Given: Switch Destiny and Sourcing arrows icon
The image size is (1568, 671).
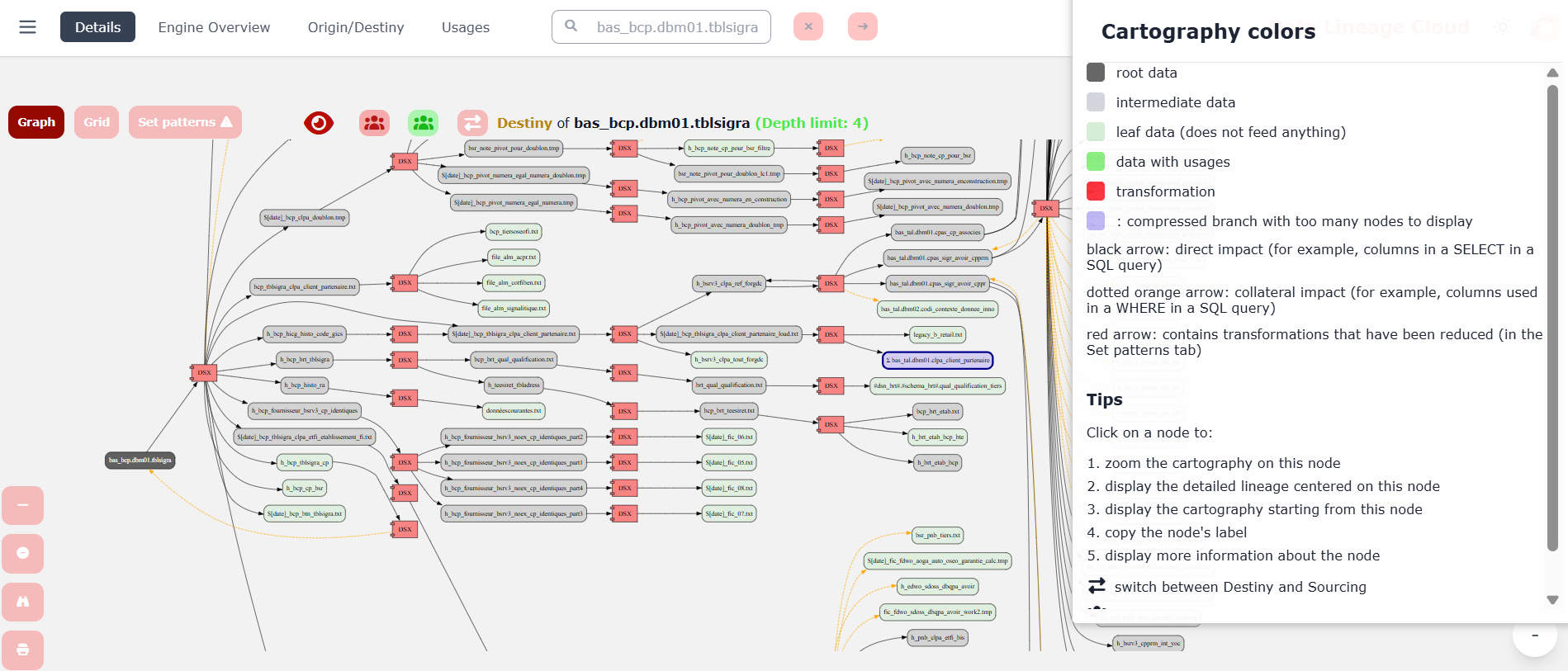Looking at the screenshot, I should click(472, 123).
